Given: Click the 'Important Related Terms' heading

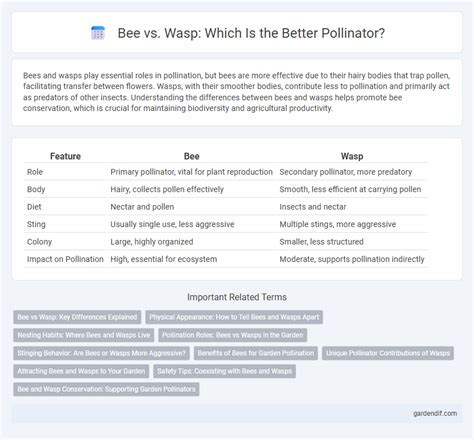Looking at the screenshot, I should pos(237,297).
